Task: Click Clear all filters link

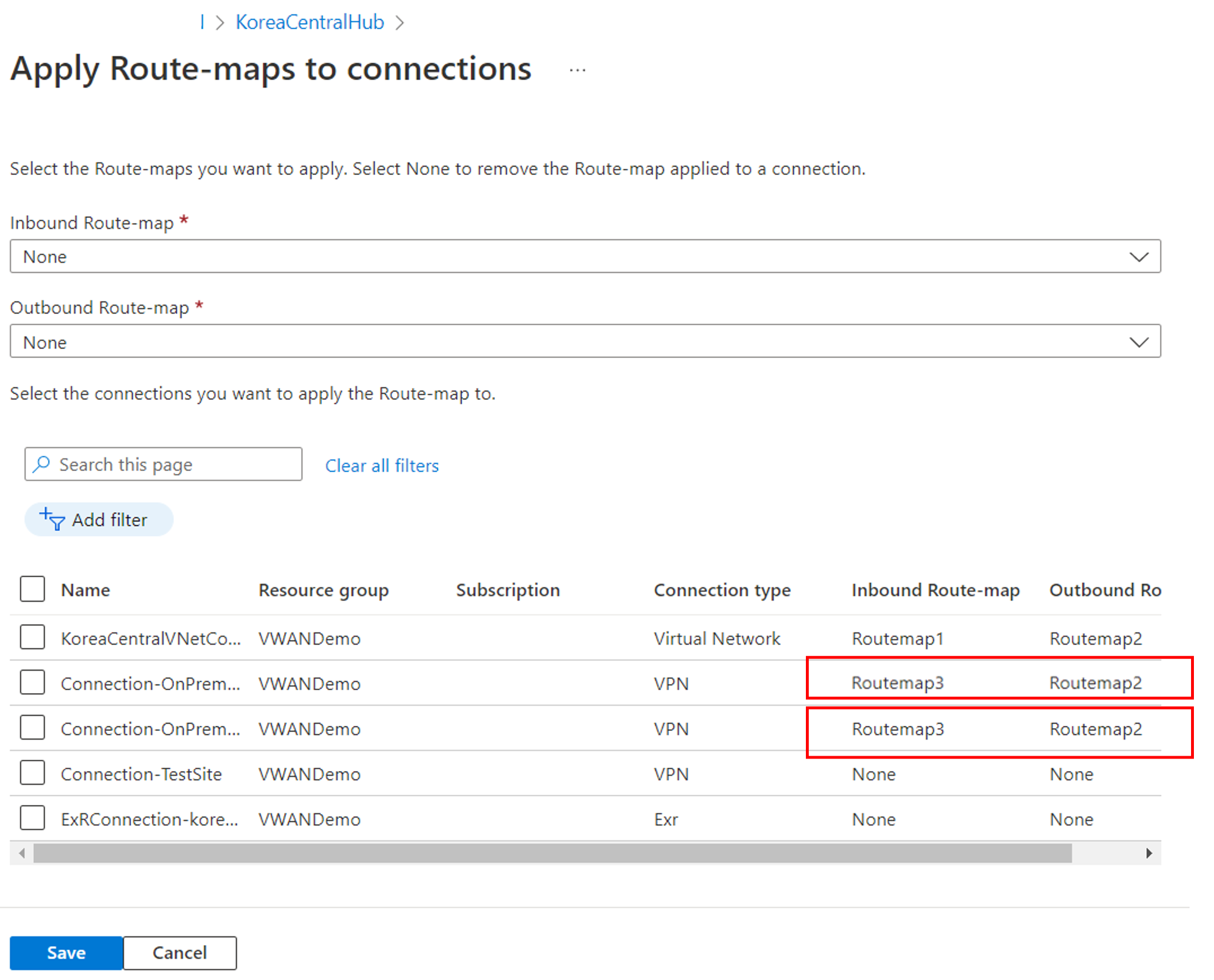Action: [x=382, y=465]
